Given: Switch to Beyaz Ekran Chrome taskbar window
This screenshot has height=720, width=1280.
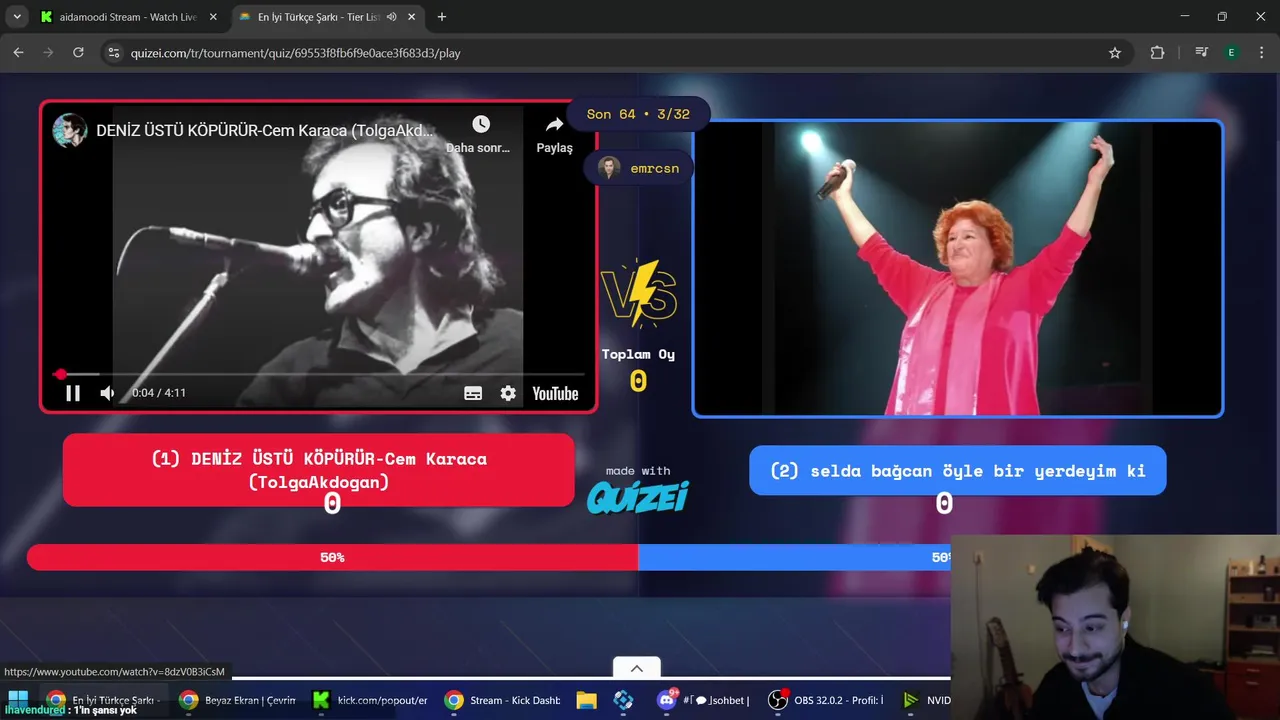Looking at the screenshot, I should point(237,700).
